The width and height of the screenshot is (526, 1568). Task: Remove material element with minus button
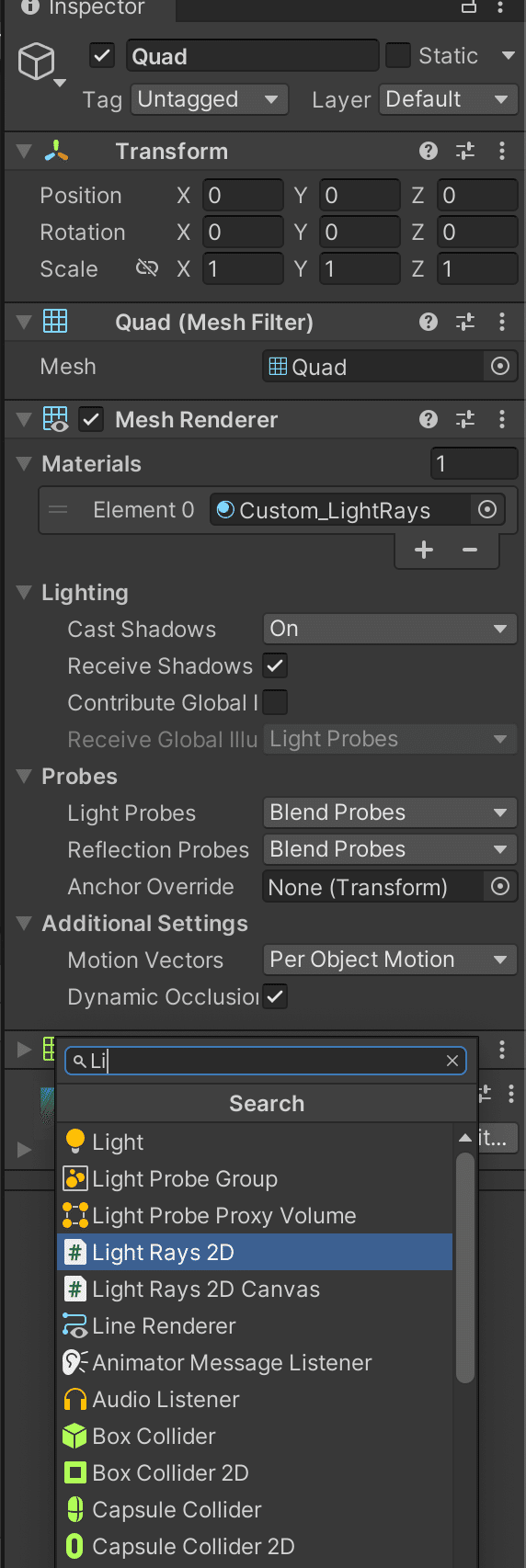(x=470, y=550)
